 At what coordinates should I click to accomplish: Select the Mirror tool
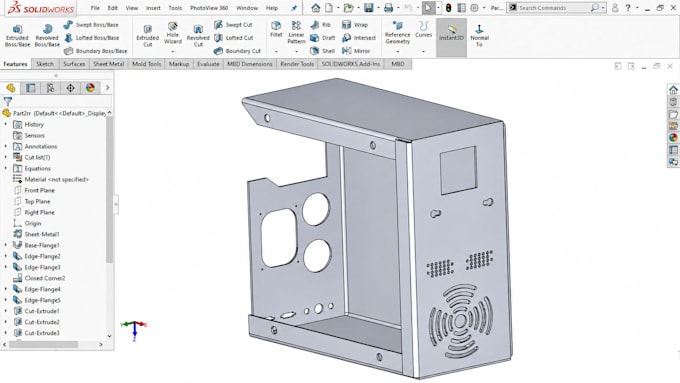[356, 51]
